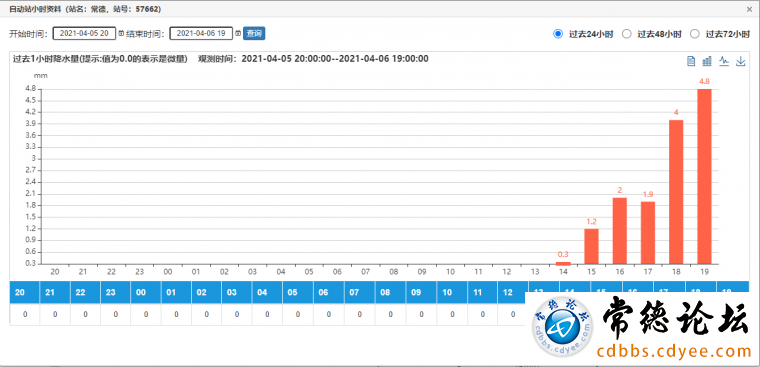The width and height of the screenshot is (760, 367).
Task: Click the bar labeled 1.2 at hour 15
Action: pos(591,246)
